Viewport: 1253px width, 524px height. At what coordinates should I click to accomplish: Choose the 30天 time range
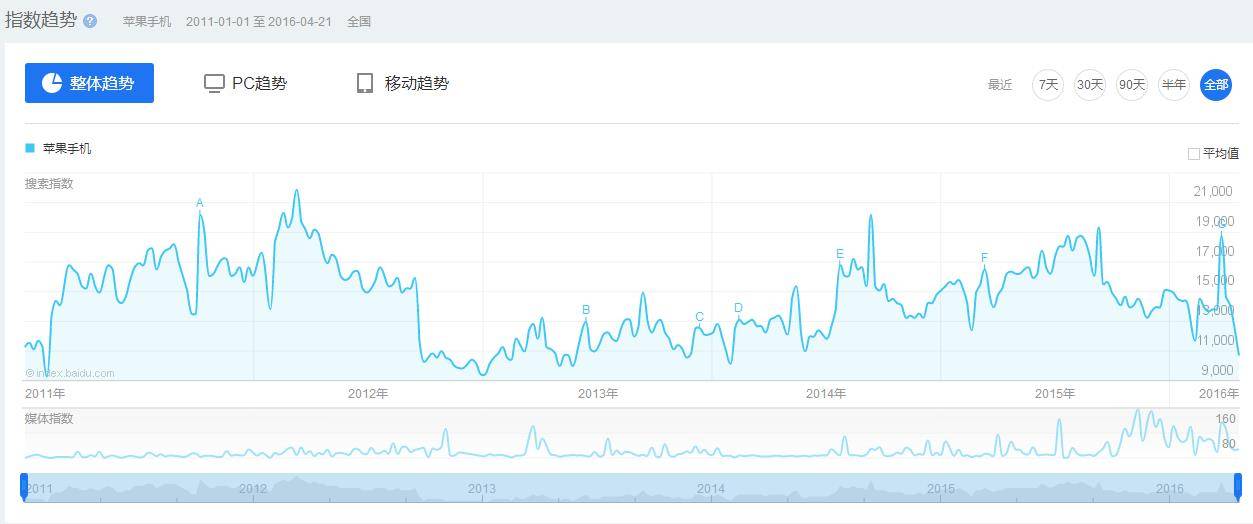[x=1090, y=85]
